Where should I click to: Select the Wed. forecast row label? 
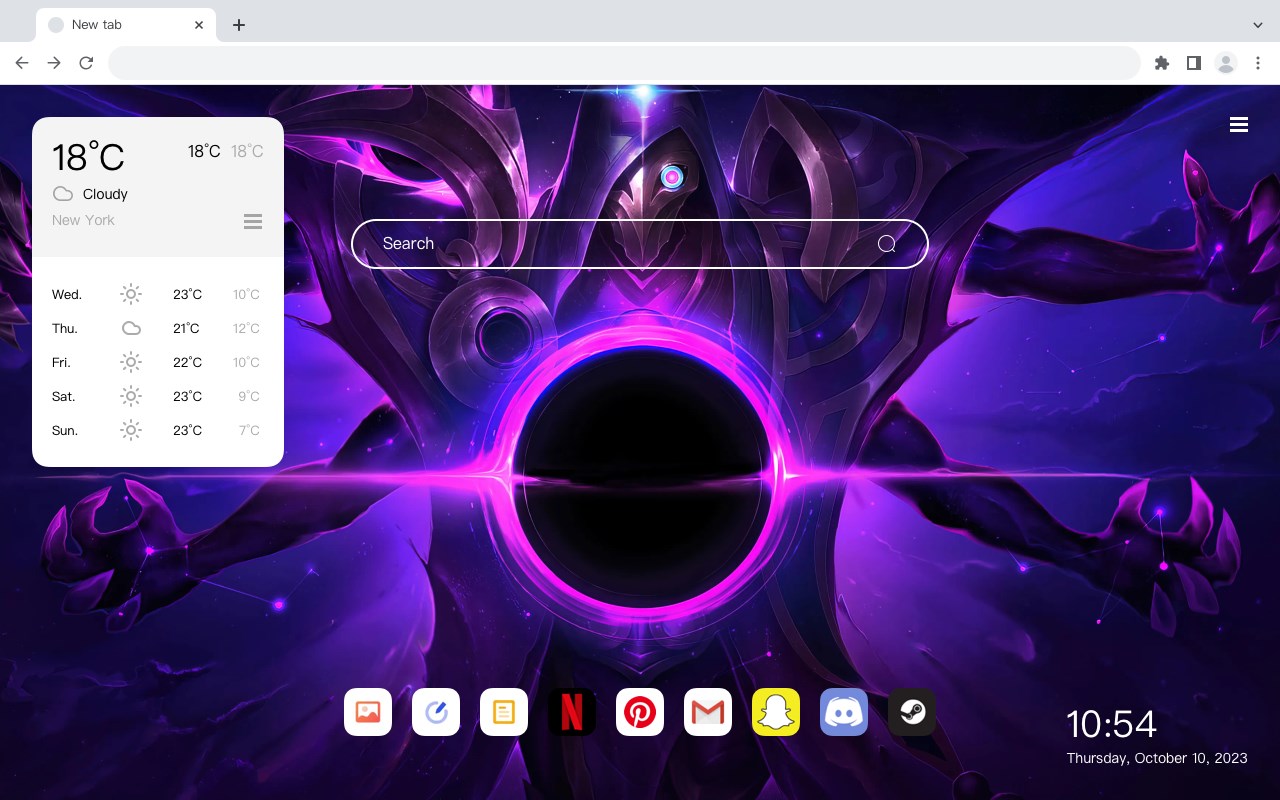pyautogui.click(x=67, y=294)
